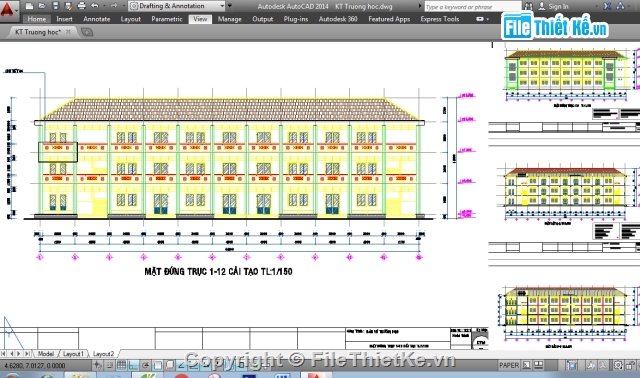The image size is (640, 378).
Task: Switch to the Annotate ribbon tab
Action: coord(96,19)
